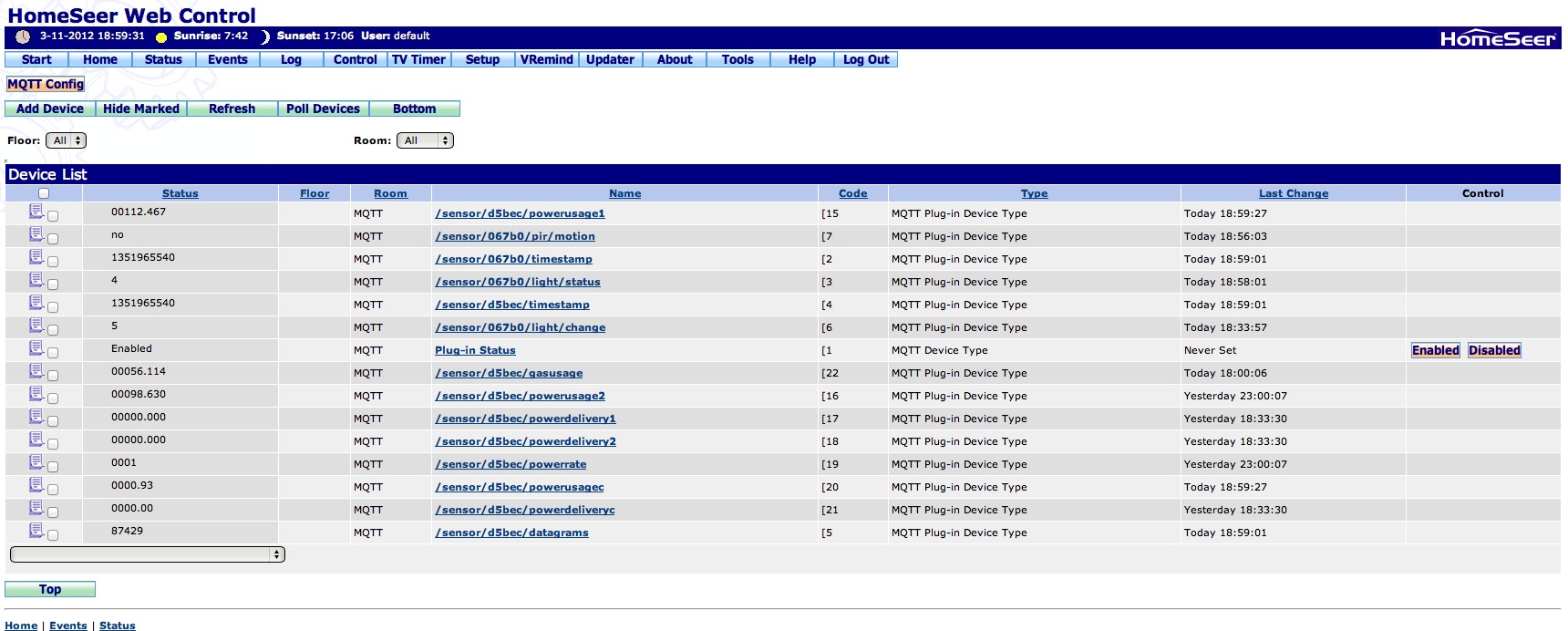Check the powerrate device checkbox

click(53, 467)
